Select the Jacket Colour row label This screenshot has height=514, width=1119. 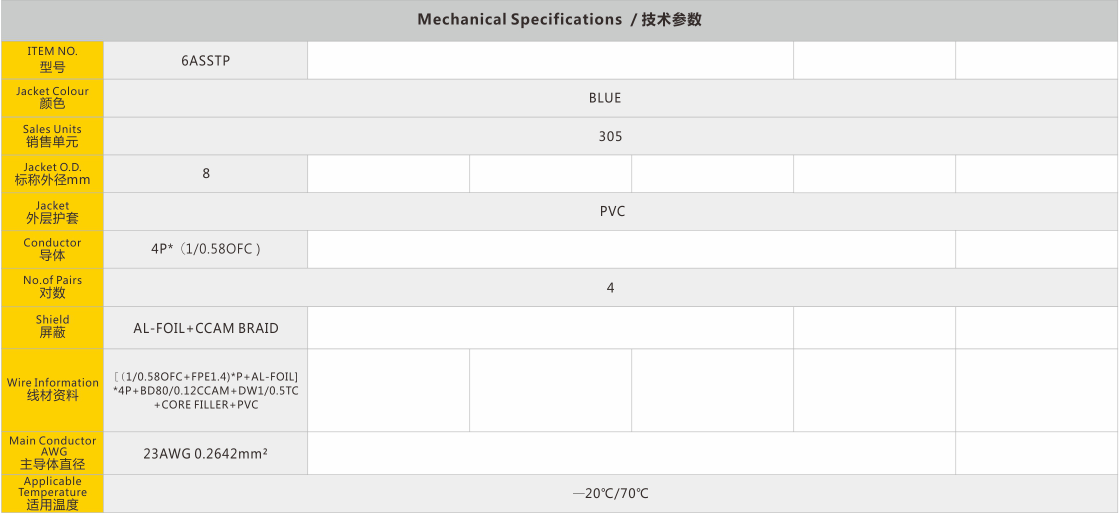click(x=52, y=97)
